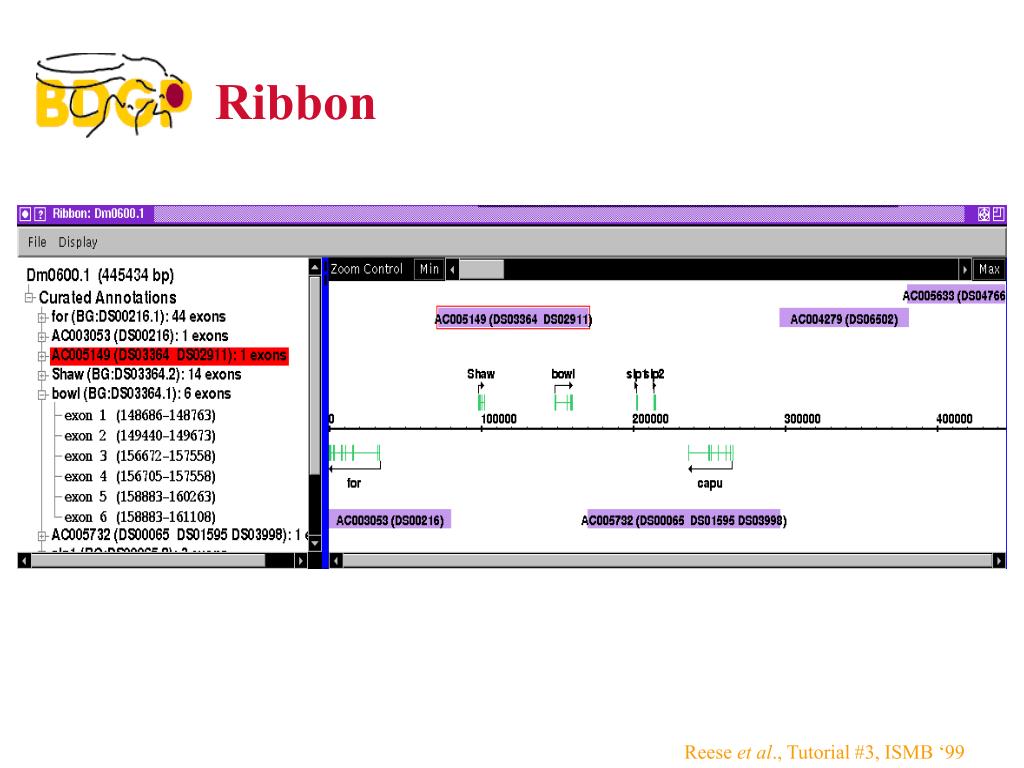Click the zoom control left arrow
The width and height of the screenshot is (1024, 768).
click(452, 269)
